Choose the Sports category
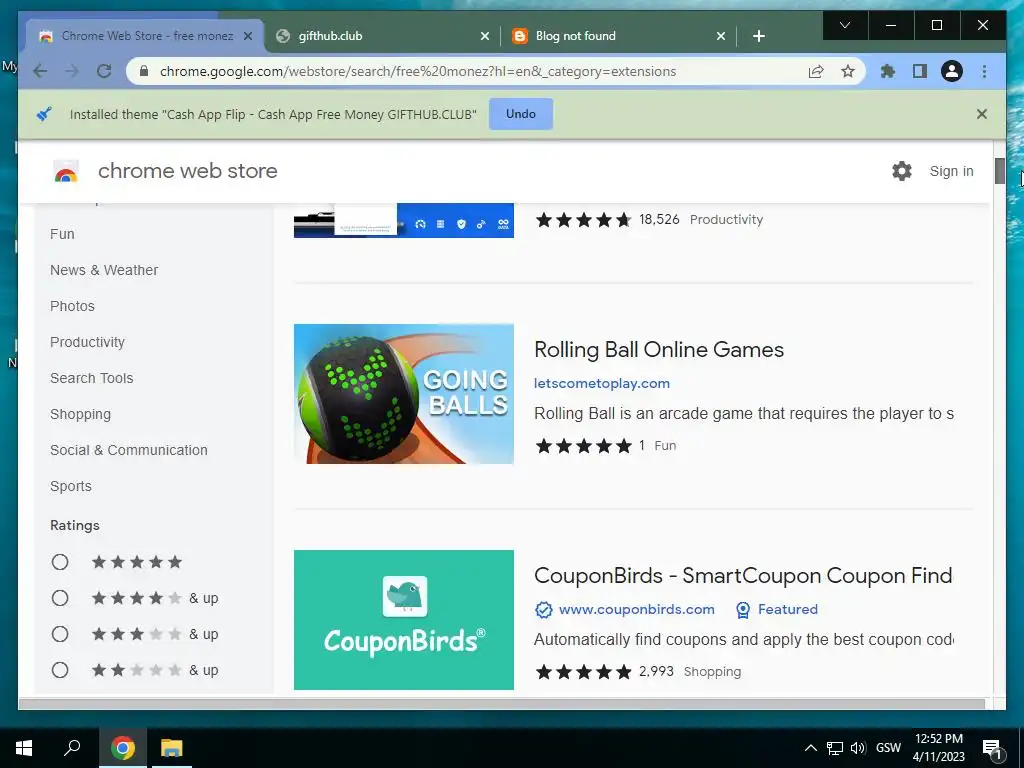Screen dimensions: 1024x768 tap(71, 486)
